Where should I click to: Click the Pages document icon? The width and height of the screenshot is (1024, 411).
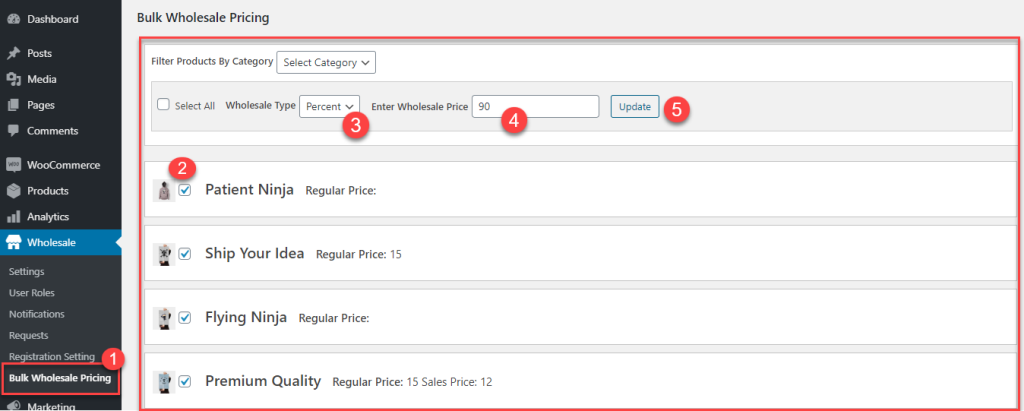coord(13,105)
